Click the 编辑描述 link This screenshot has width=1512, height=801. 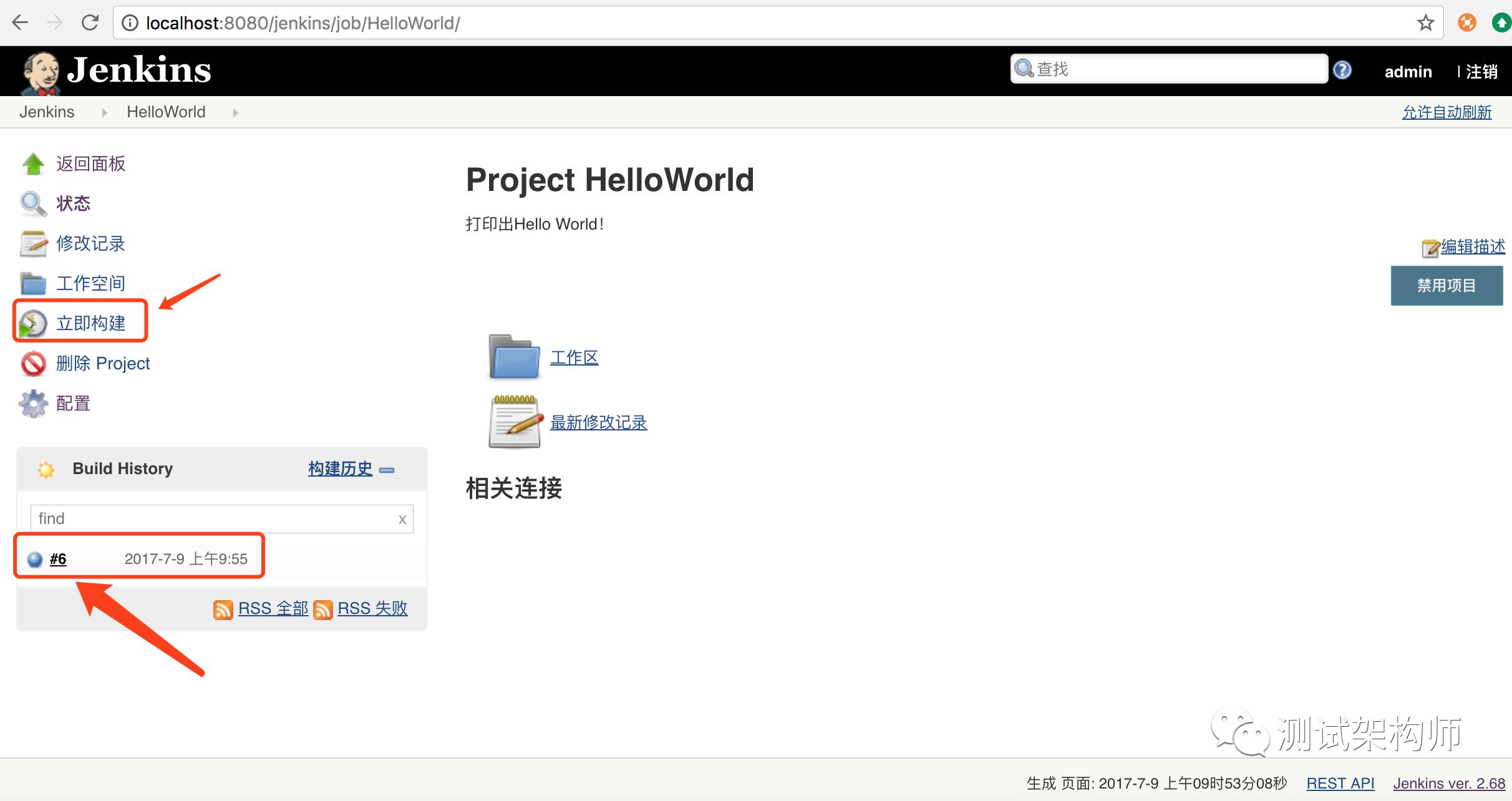(x=1473, y=247)
